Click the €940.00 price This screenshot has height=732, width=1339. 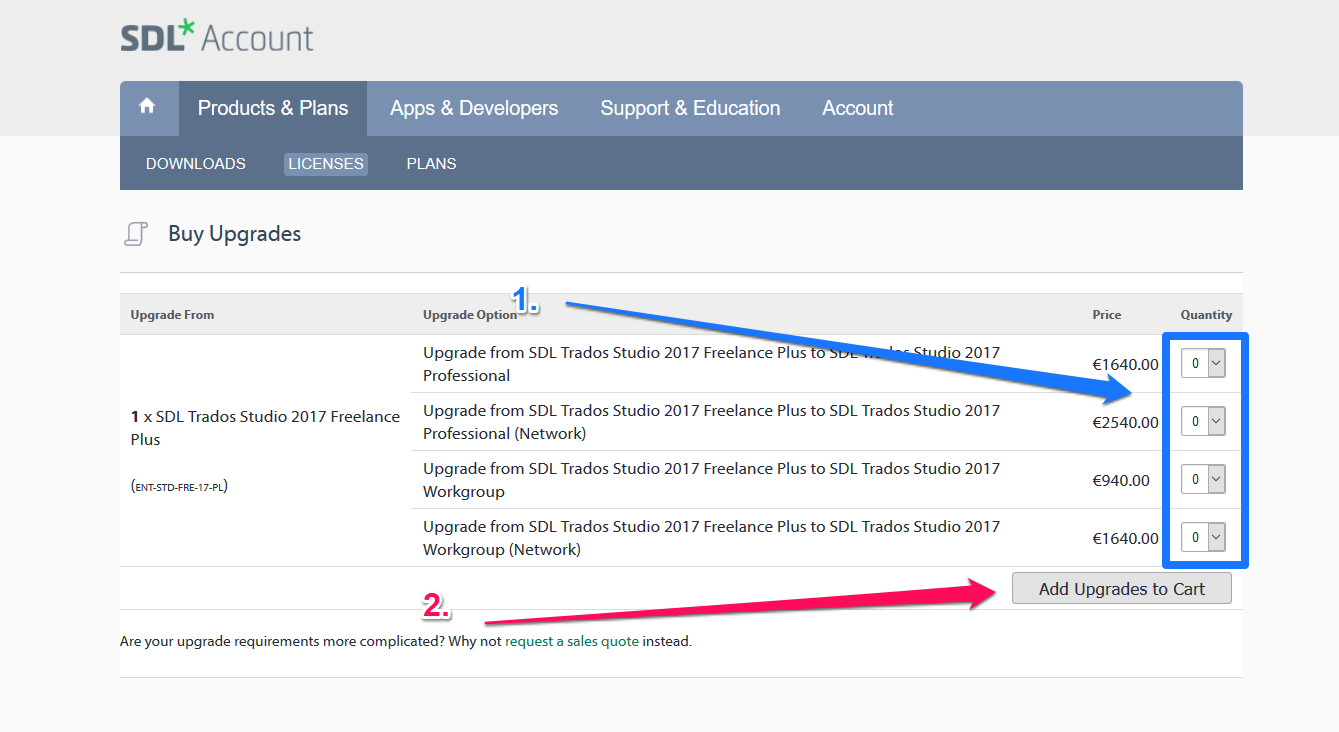[1121, 481]
